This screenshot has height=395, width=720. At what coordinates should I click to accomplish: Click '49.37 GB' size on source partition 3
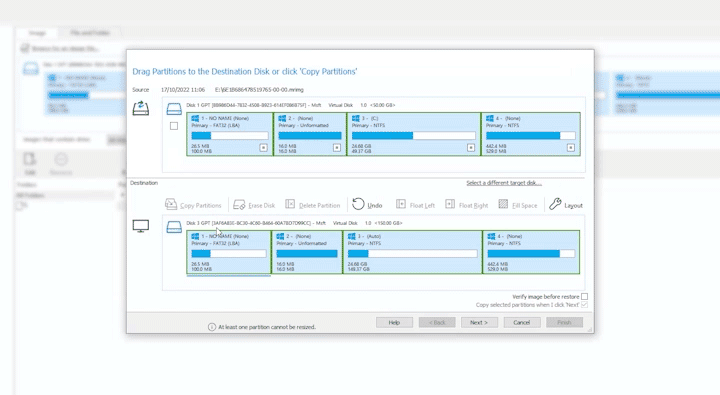coord(361,151)
